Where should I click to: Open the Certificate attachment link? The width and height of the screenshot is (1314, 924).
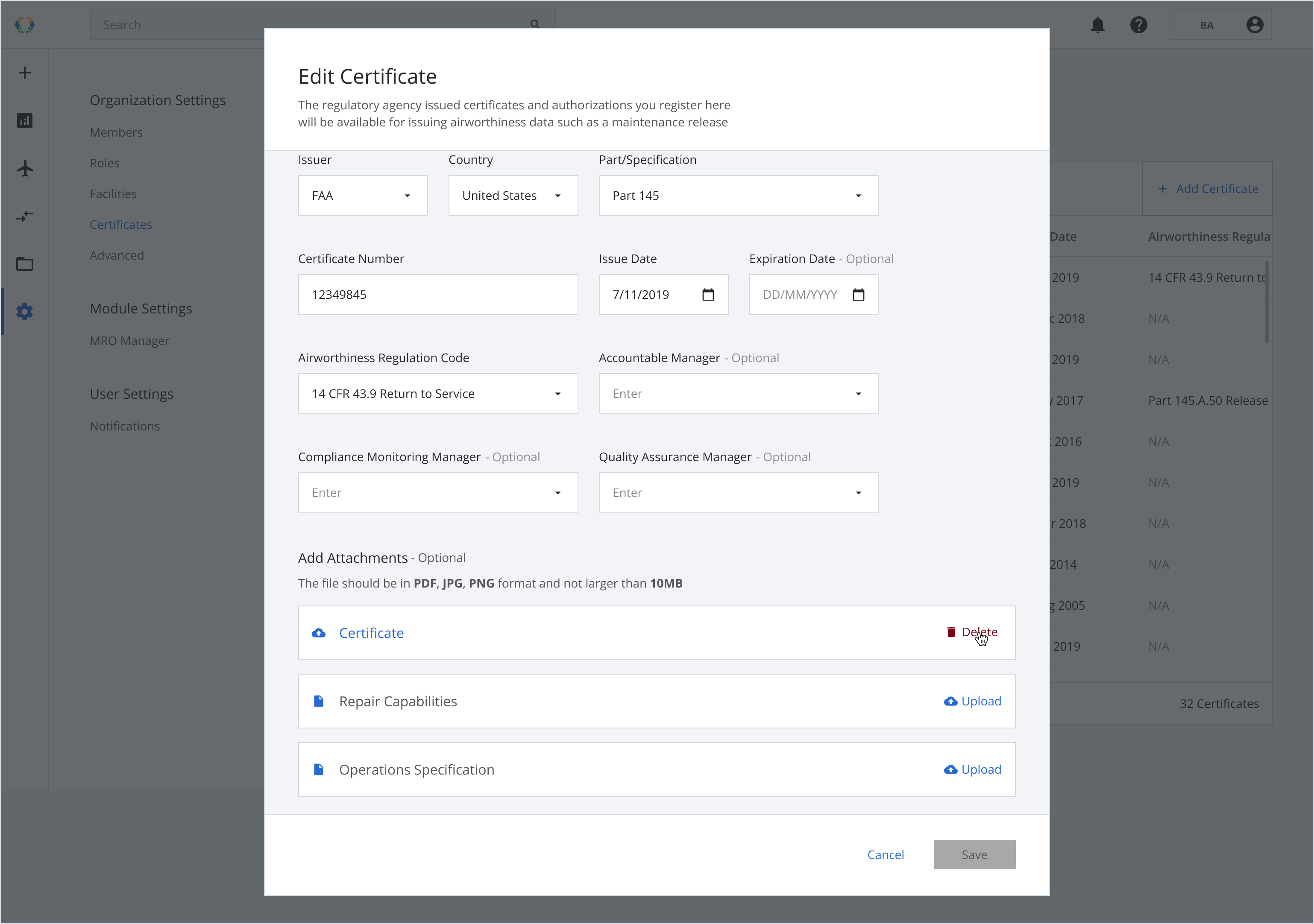point(371,633)
